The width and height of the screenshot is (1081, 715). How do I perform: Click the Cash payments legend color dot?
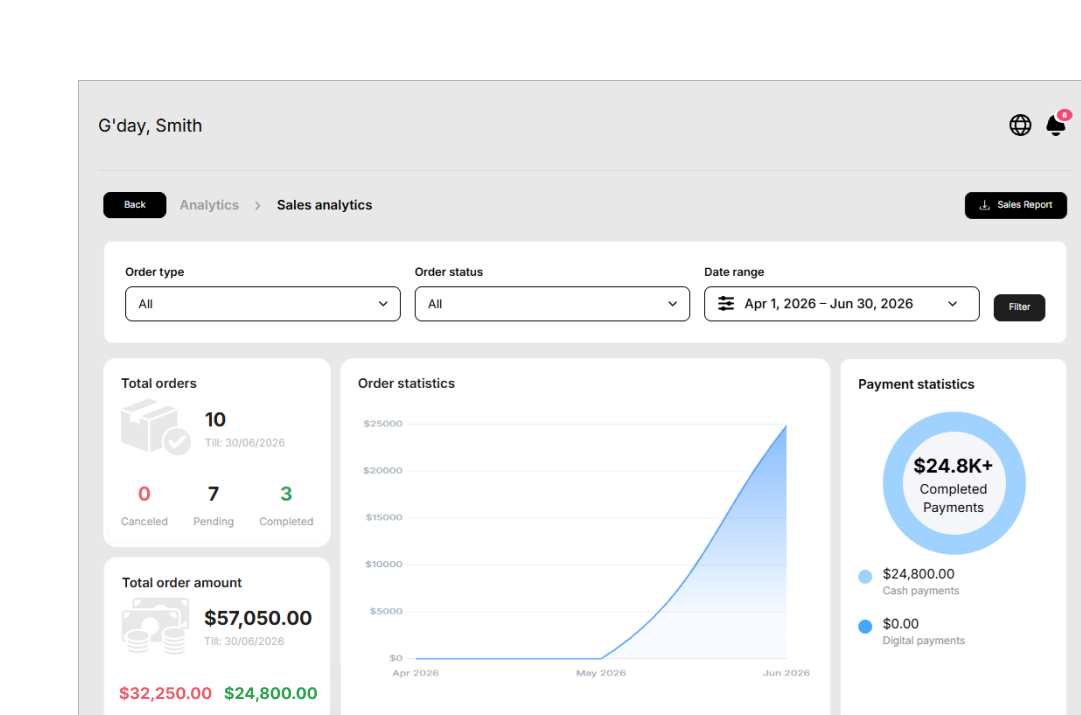[x=865, y=576]
